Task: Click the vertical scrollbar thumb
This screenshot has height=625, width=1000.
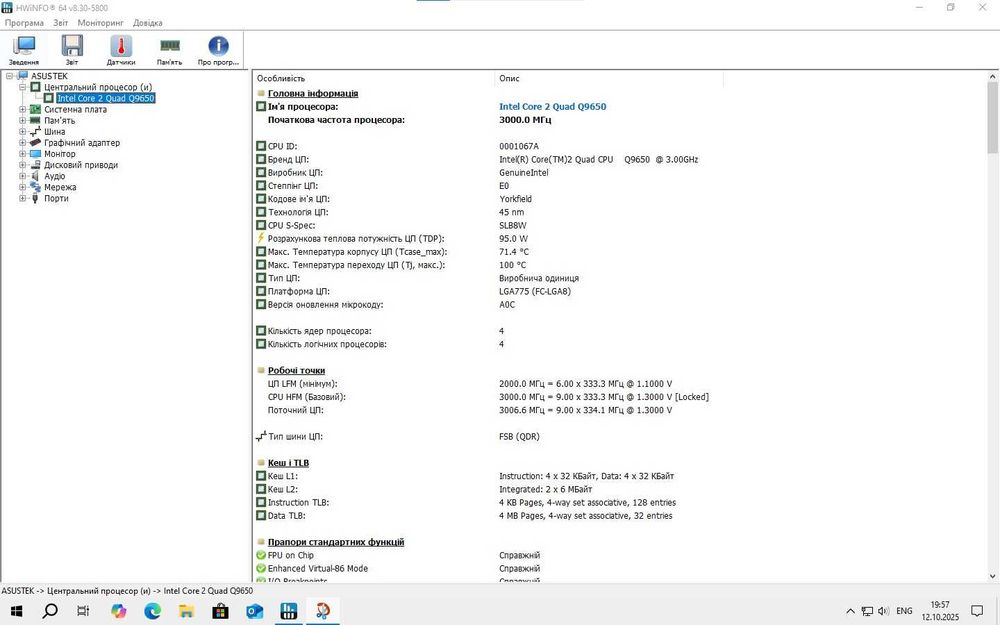Action: 992,117
